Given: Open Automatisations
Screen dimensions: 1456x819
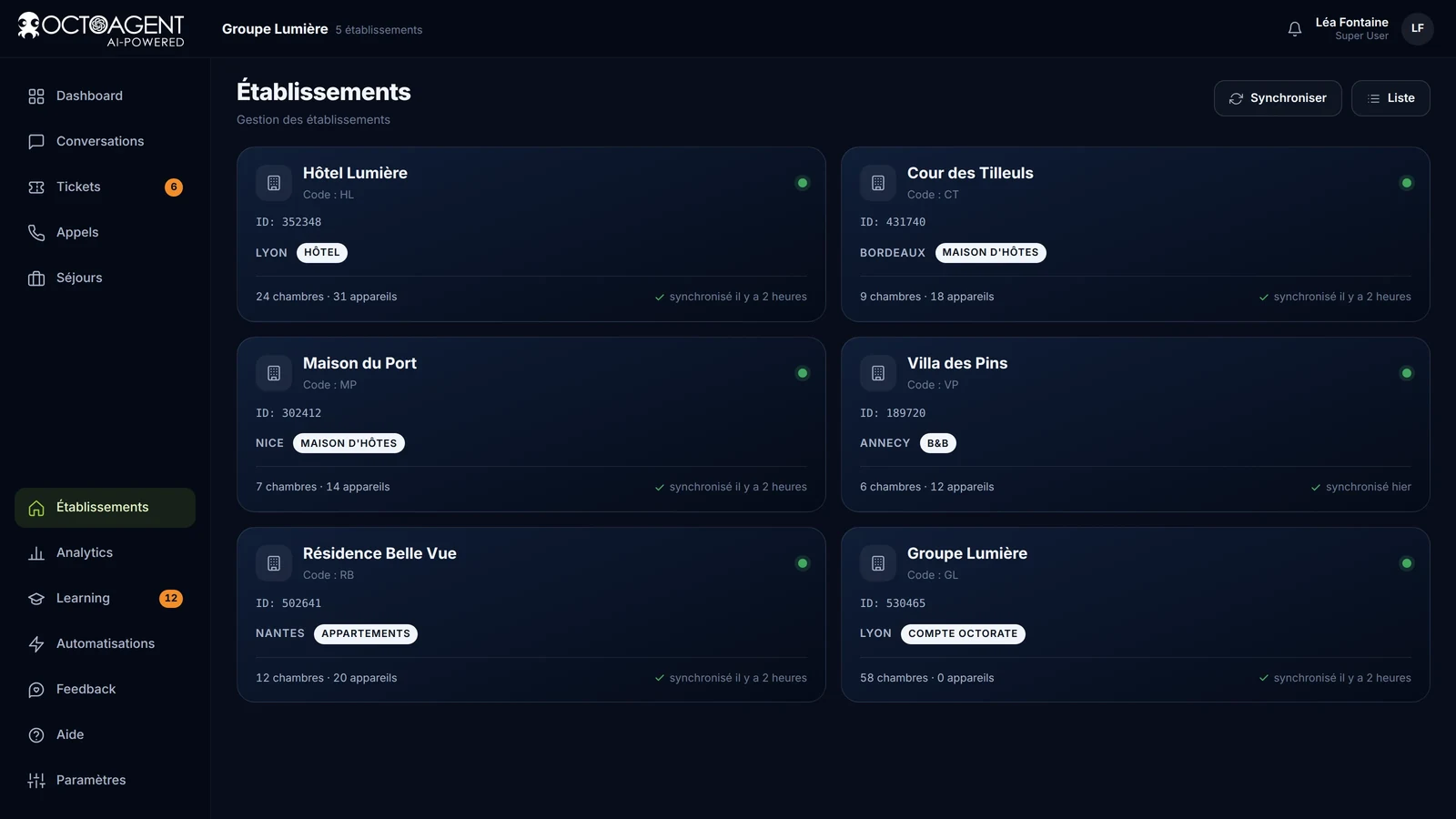Looking at the screenshot, I should coord(105,644).
